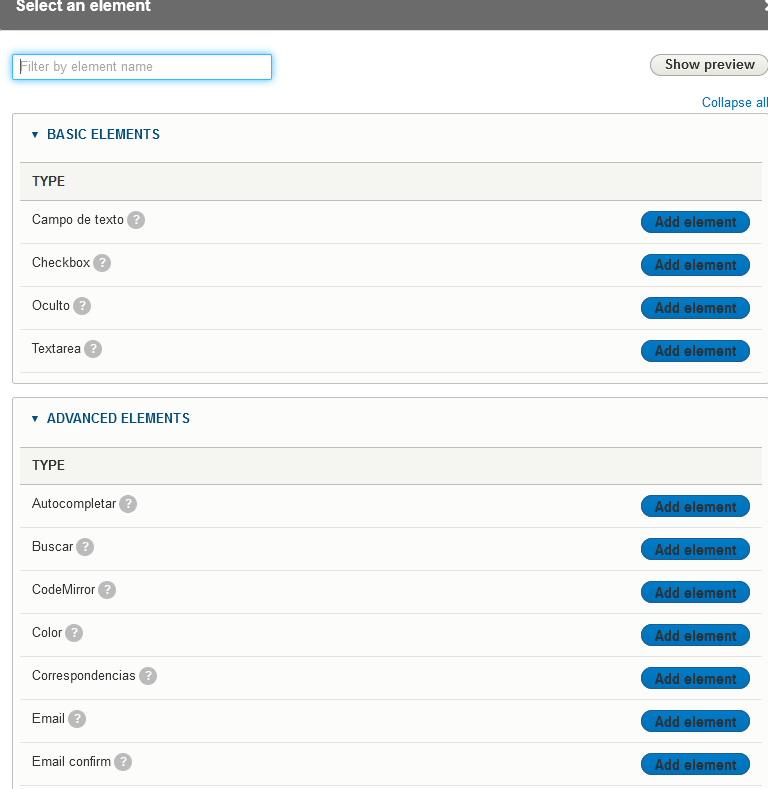Click the Email confirm label text
The width and height of the screenshot is (768, 789).
[x=71, y=761]
